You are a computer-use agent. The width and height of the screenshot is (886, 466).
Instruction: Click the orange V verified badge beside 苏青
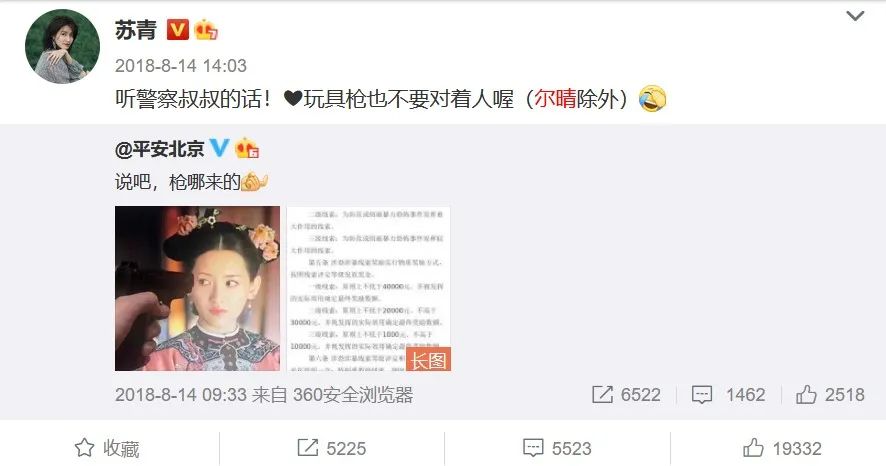point(177,29)
